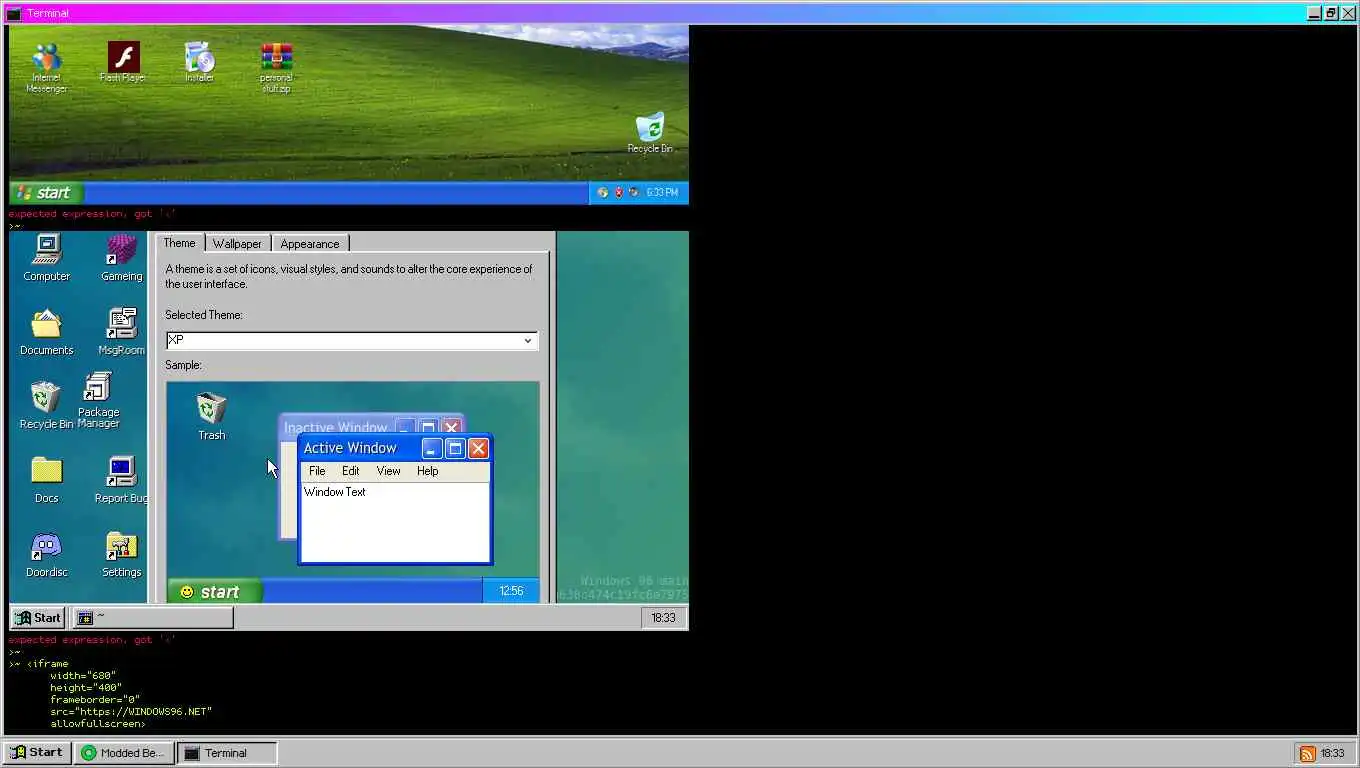Screen dimensions: 1360x768
Task: Open Edit menu in the Active Window sample
Action: pyautogui.click(x=350, y=471)
